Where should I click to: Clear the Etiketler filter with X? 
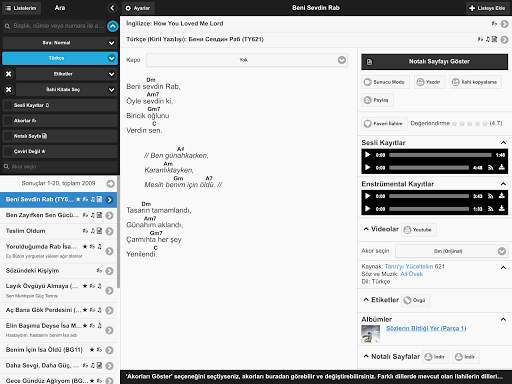click(x=9, y=74)
